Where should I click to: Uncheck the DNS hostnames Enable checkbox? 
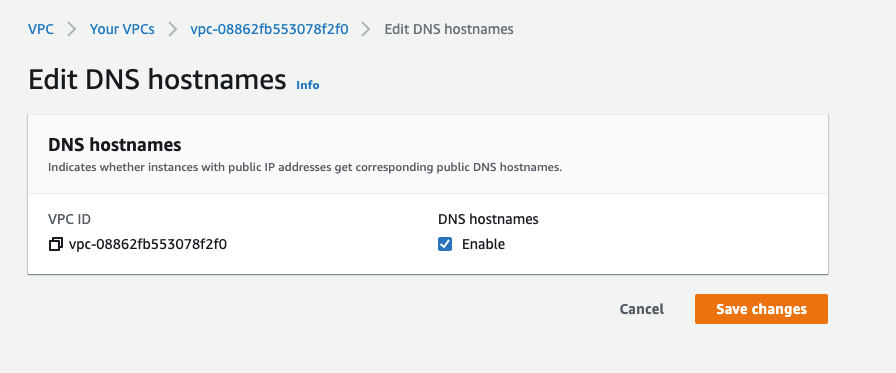click(x=445, y=244)
